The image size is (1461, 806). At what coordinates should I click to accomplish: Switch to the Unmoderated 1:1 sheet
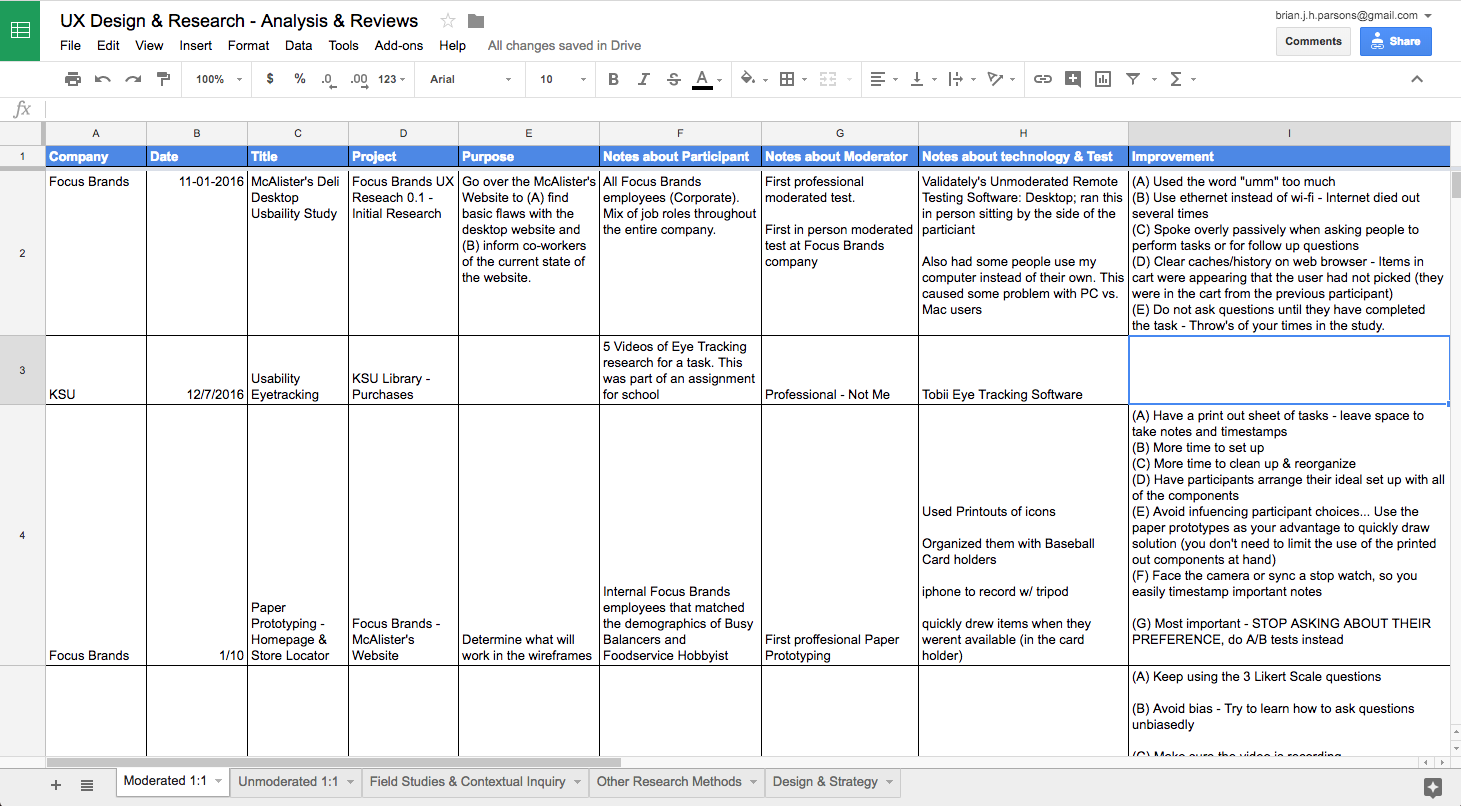[x=288, y=782]
